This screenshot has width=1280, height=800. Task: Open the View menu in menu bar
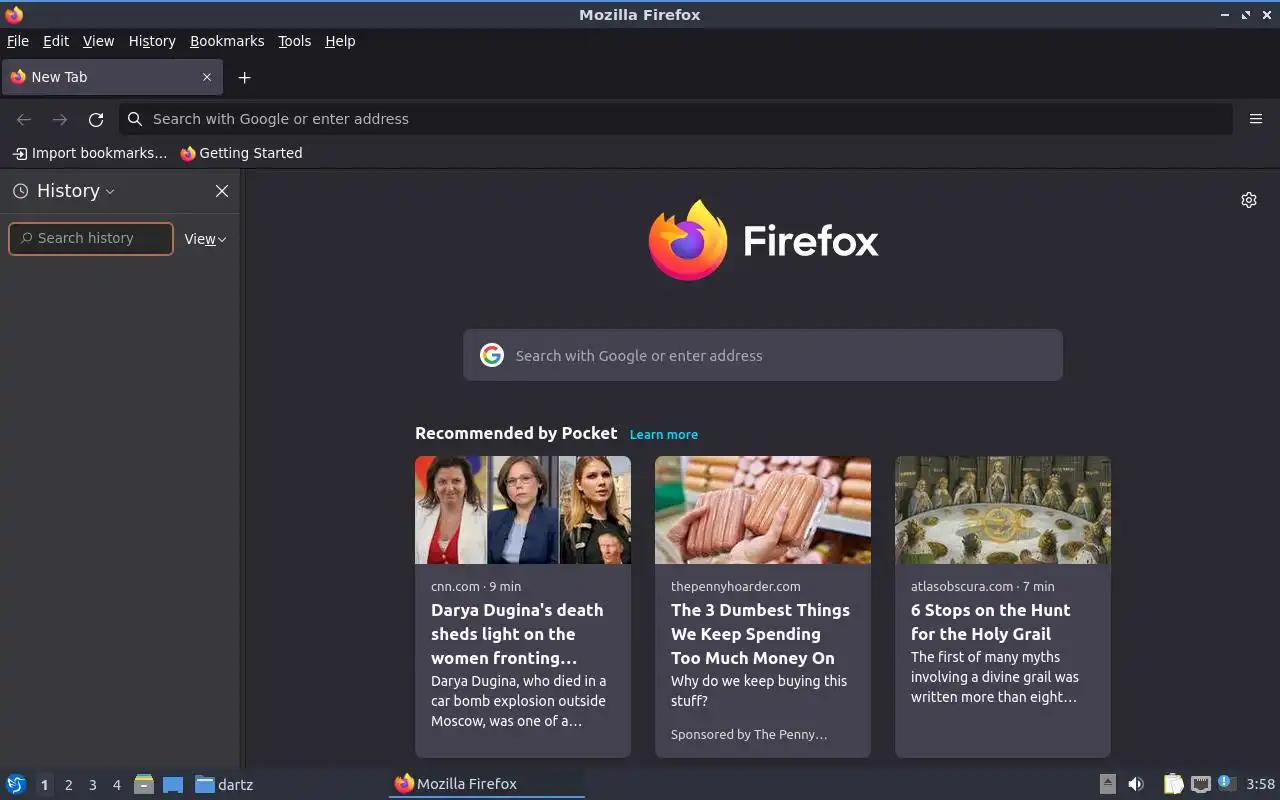(x=98, y=41)
